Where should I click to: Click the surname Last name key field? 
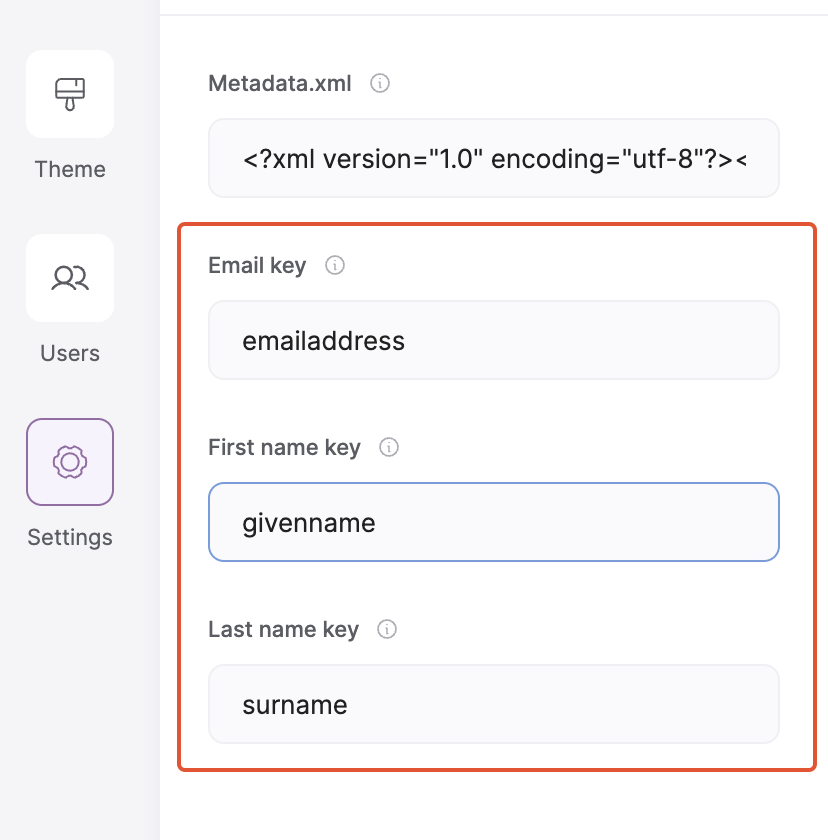coord(493,704)
